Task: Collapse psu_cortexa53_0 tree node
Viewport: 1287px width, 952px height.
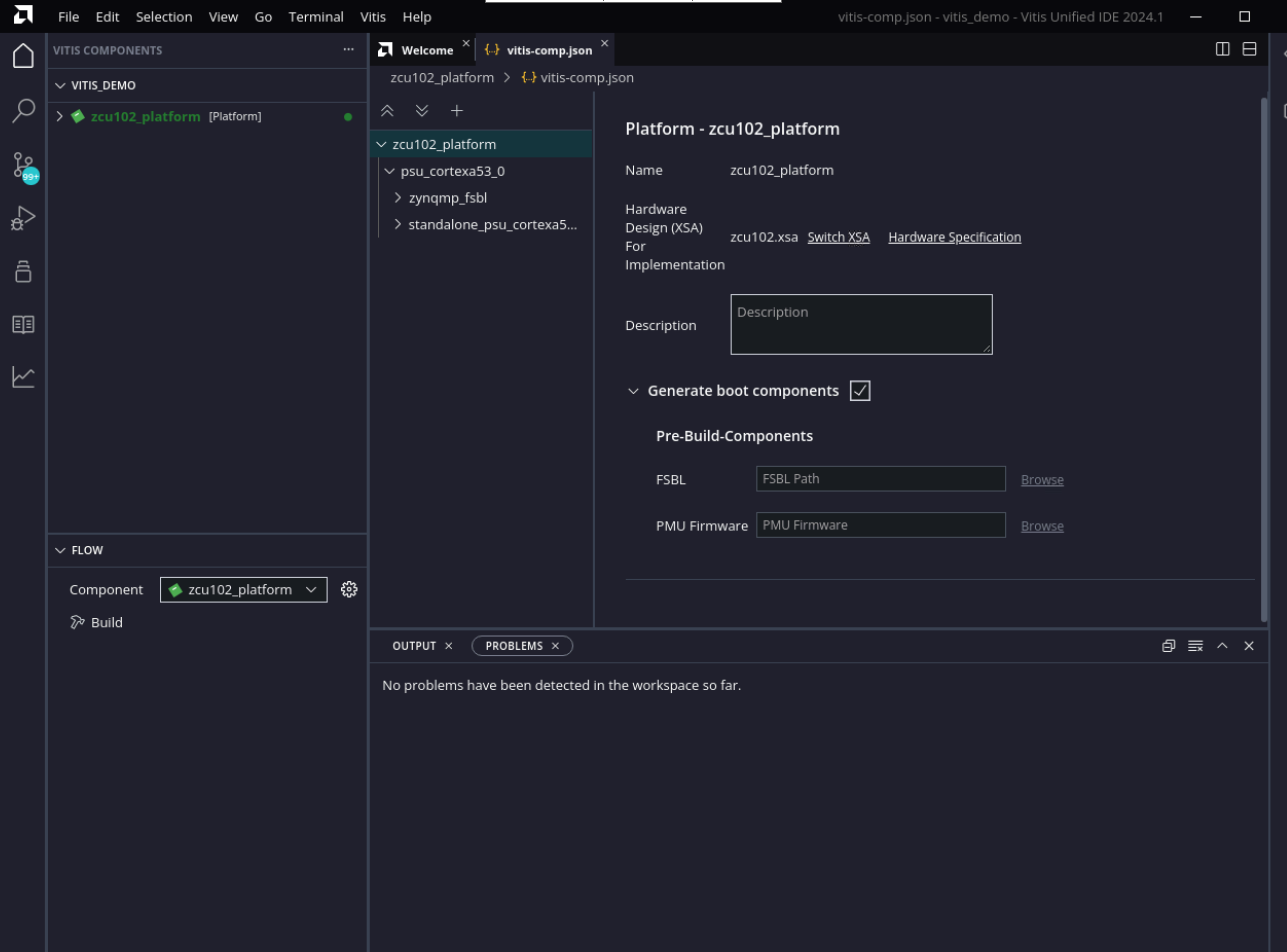Action: (x=390, y=171)
